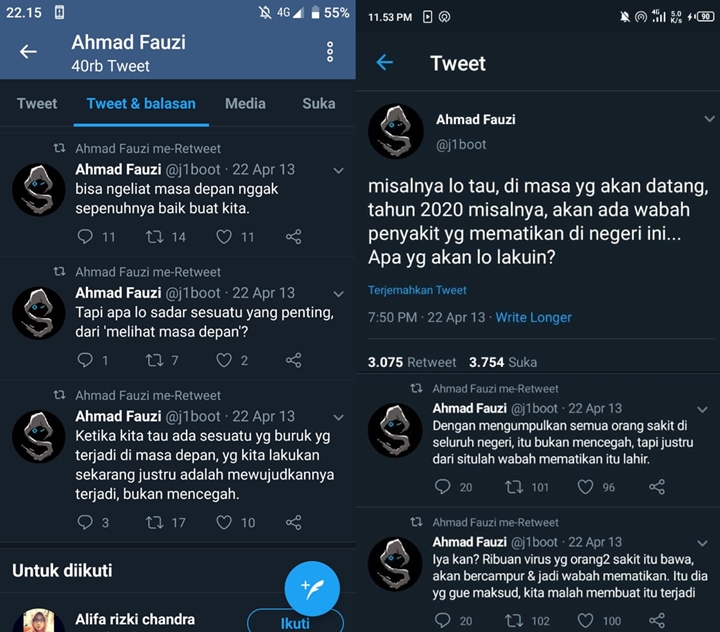Tap the floating compose tweet button
Image resolution: width=720 pixels, height=632 pixels.
pyautogui.click(x=312, y=586)
